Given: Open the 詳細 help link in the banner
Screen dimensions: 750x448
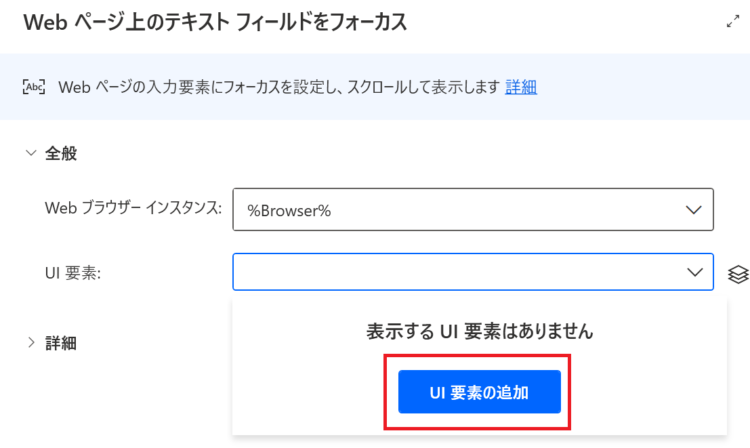Looking at the screenshot, I should pos(521,87).
